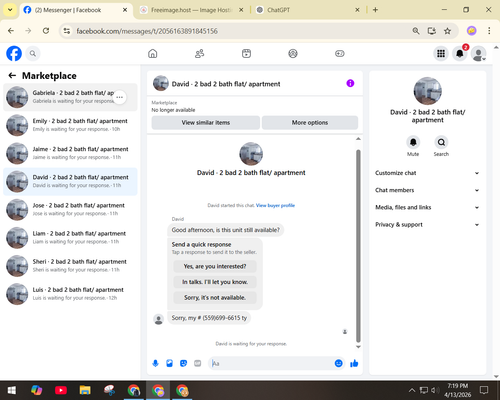Expand the Customize chat section
Viewport: 500px width, 400px height.
(x=427, y=173)
